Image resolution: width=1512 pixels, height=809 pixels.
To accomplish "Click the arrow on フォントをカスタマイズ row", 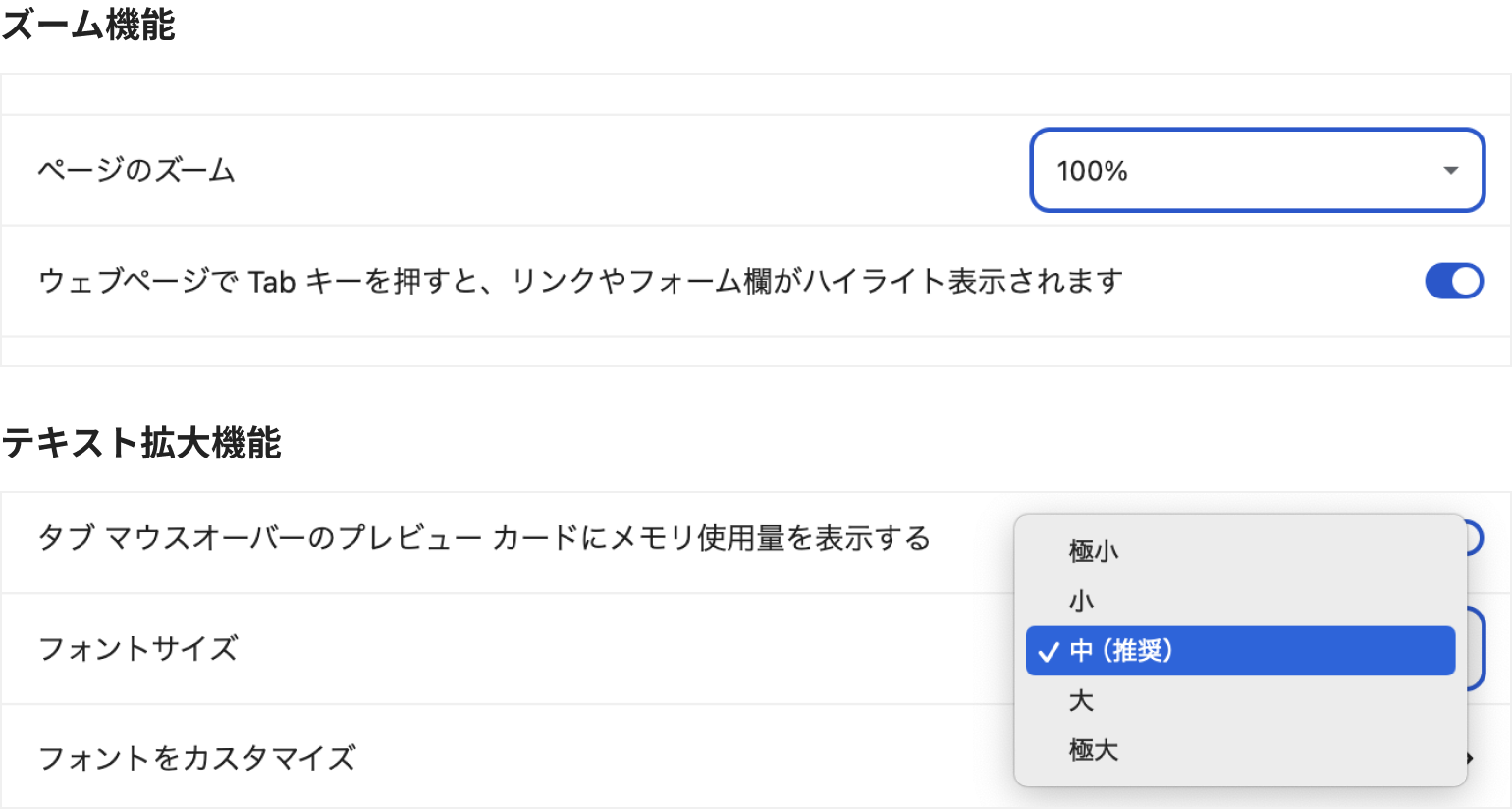I will tap(1470, 758).
